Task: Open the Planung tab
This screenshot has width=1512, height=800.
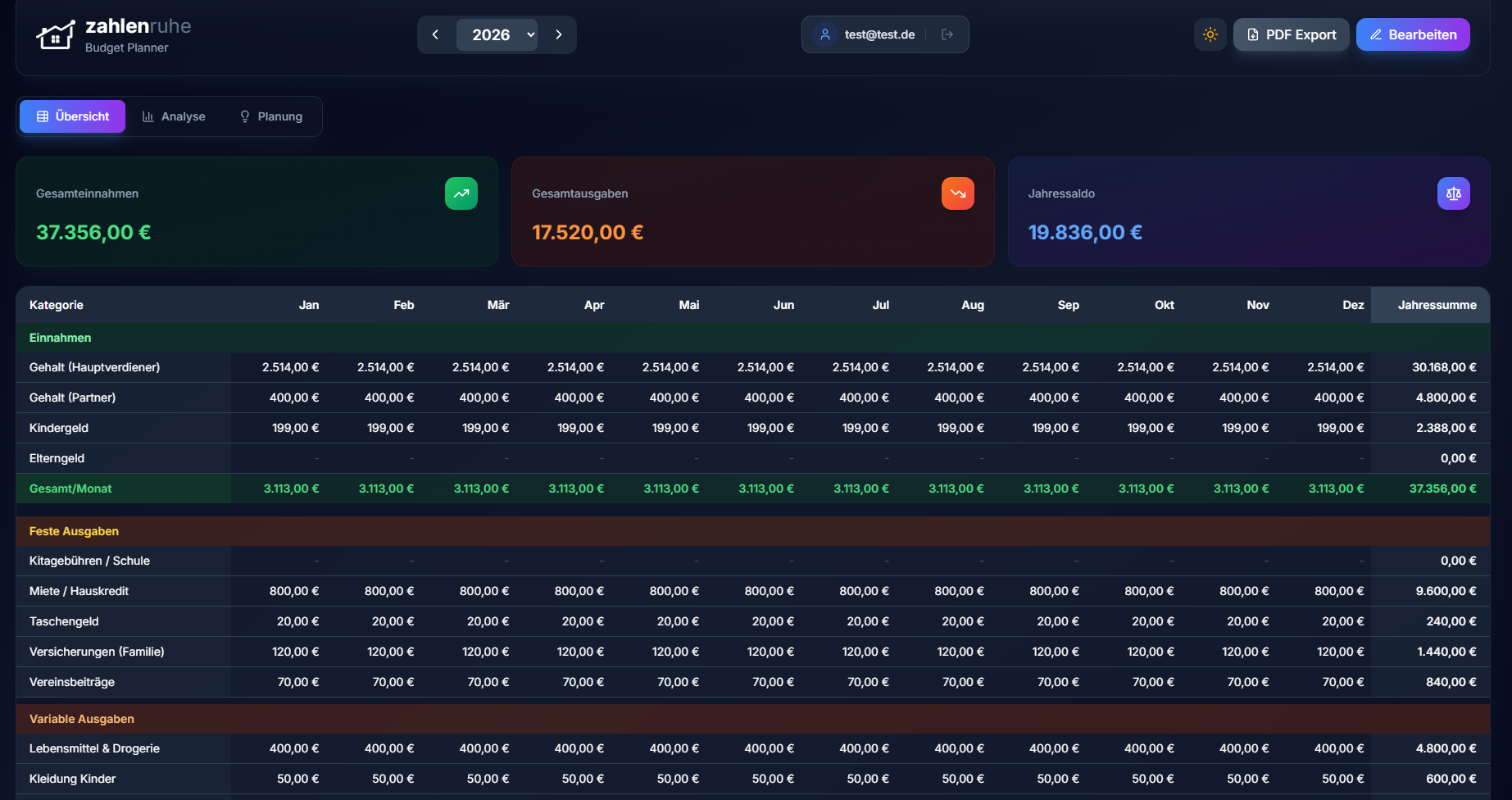Action: (270, 116)
